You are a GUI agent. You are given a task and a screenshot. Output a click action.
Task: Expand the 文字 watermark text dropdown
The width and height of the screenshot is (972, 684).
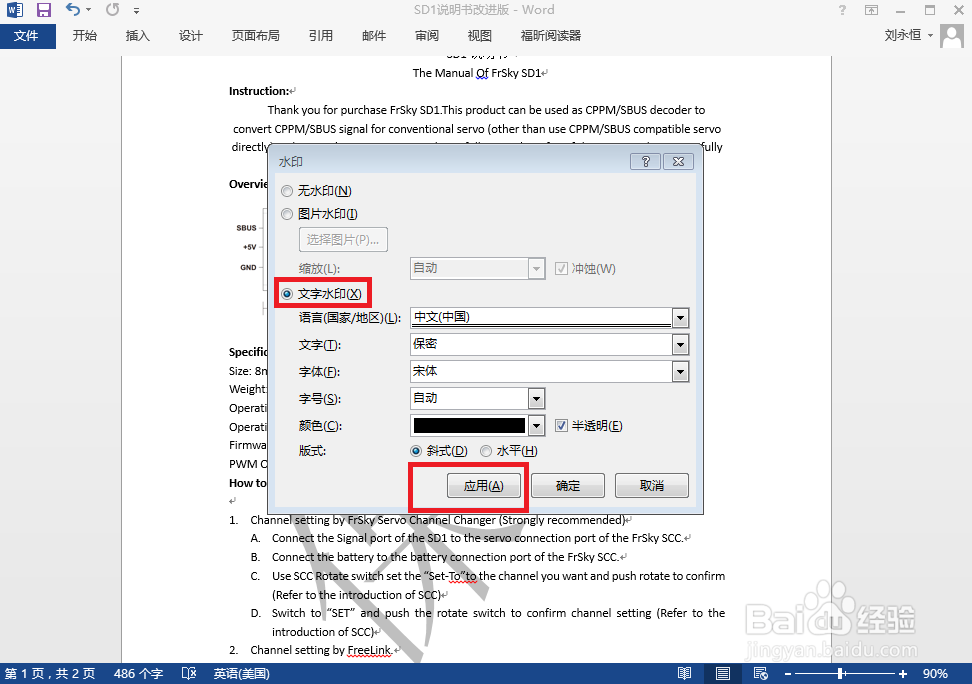(x=680, y=345)
